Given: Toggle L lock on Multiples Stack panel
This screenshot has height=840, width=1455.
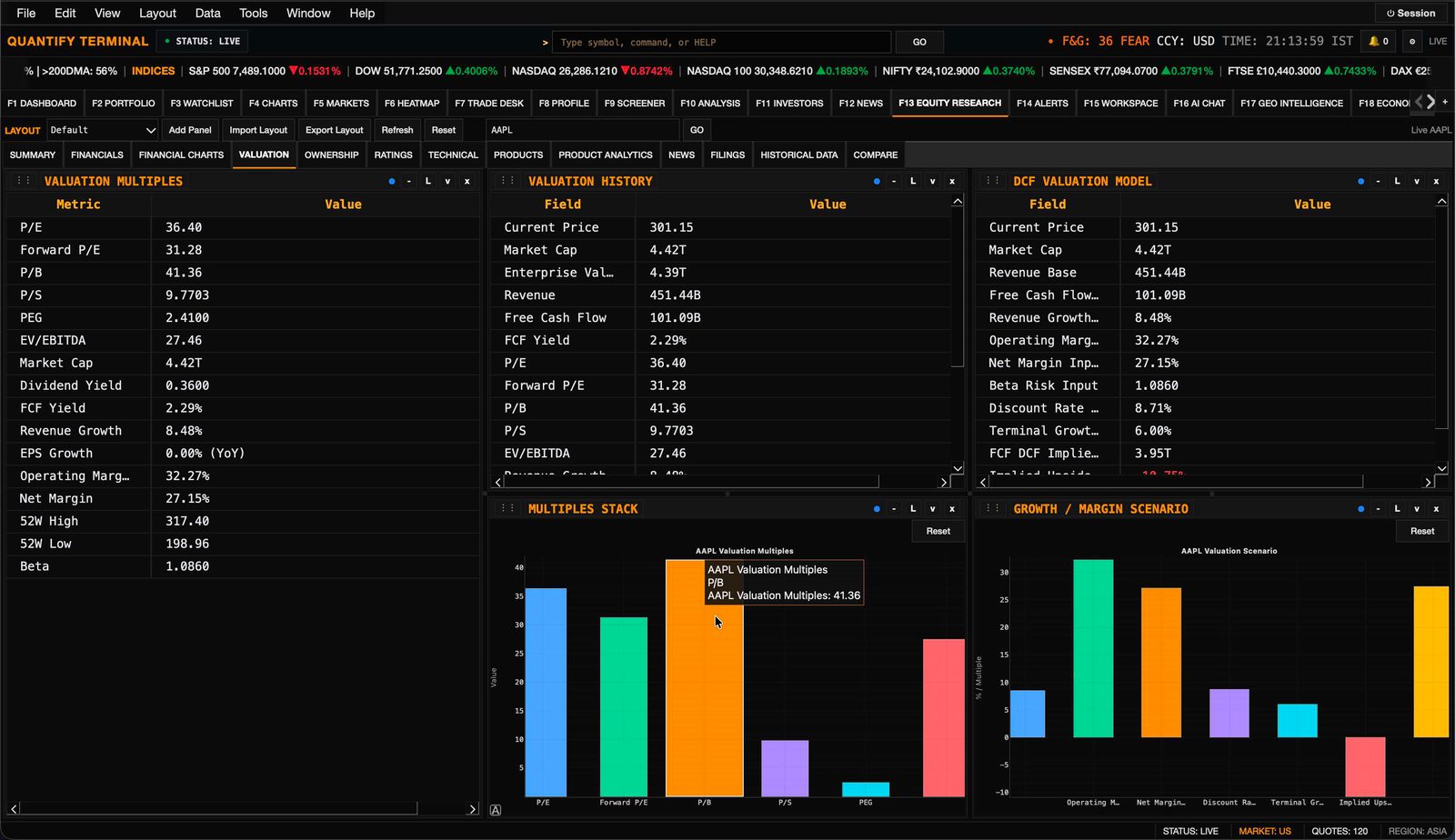Looking at the screenshot, I should coord(913,509).
